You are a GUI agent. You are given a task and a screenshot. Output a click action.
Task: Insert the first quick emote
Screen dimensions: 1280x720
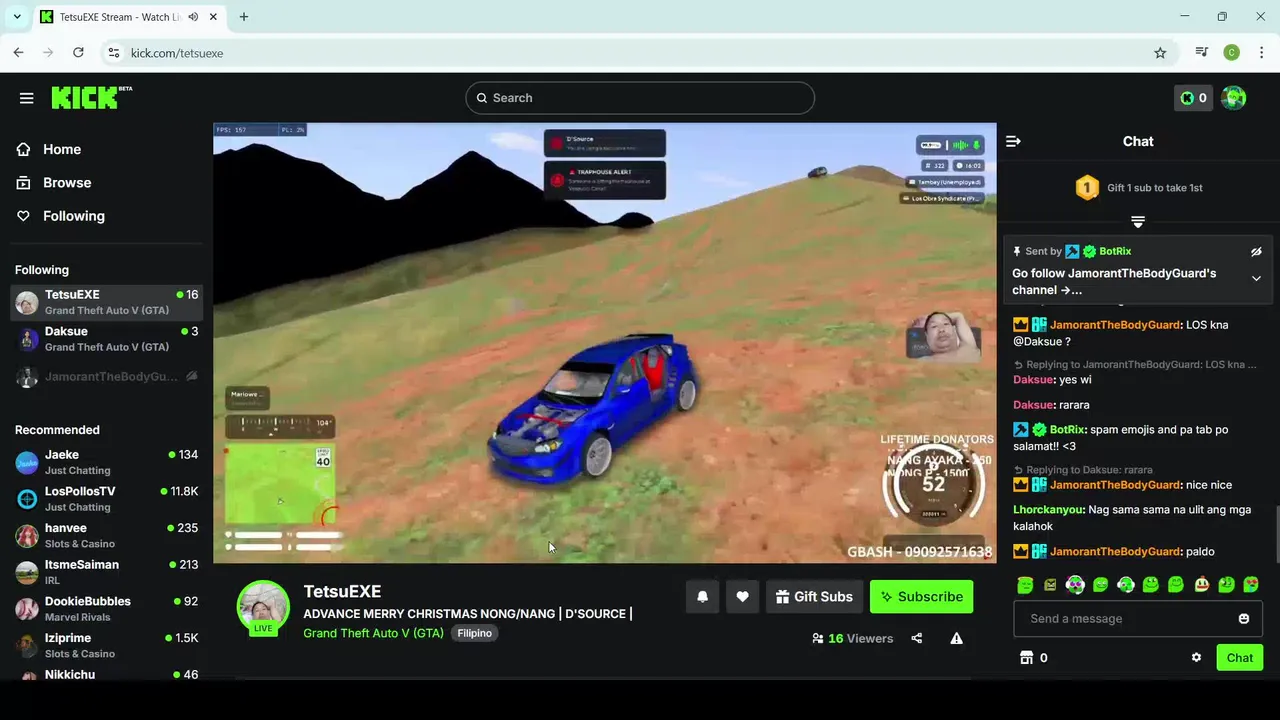(1025, 585)
